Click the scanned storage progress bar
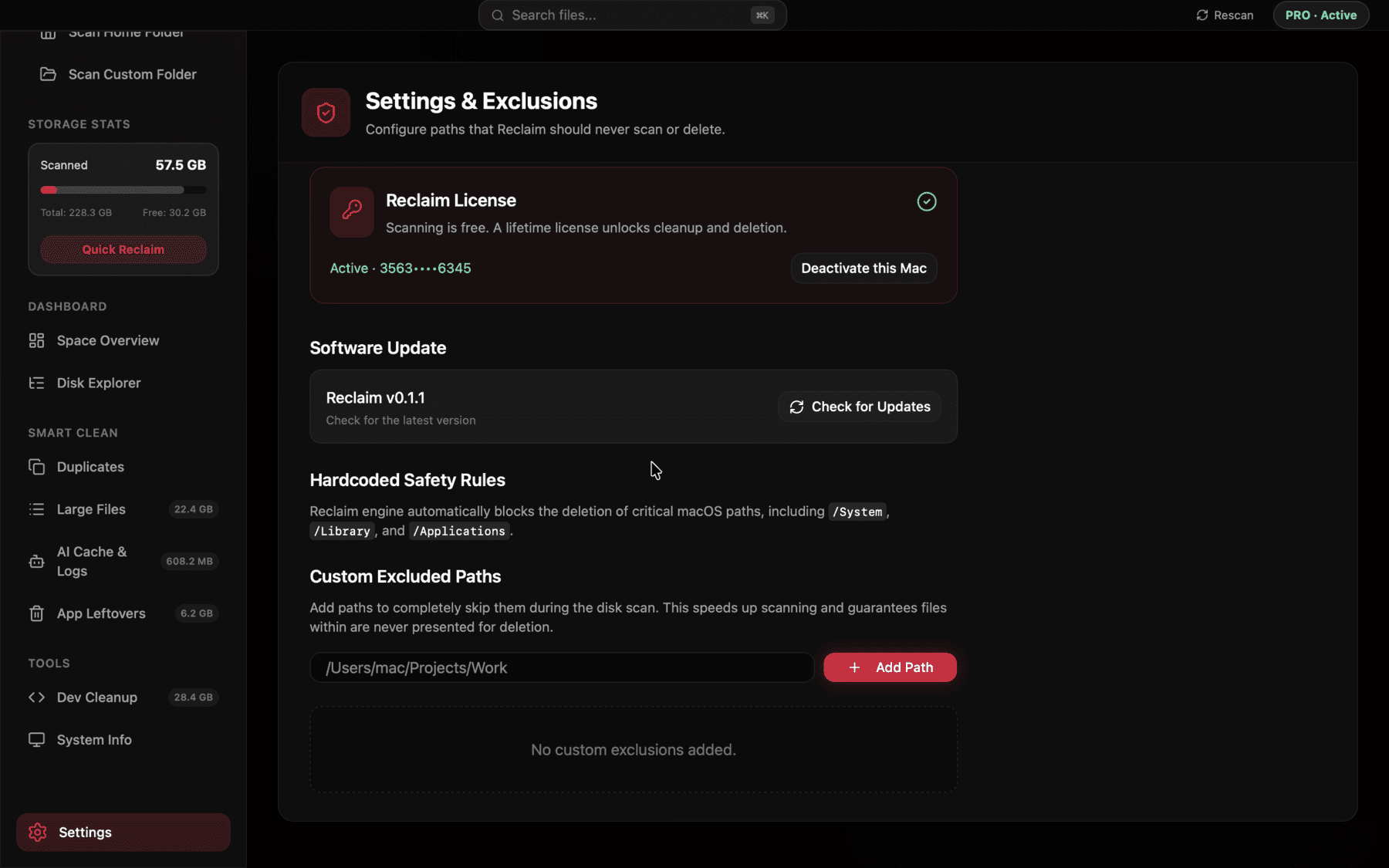 (x=123, y=190)
